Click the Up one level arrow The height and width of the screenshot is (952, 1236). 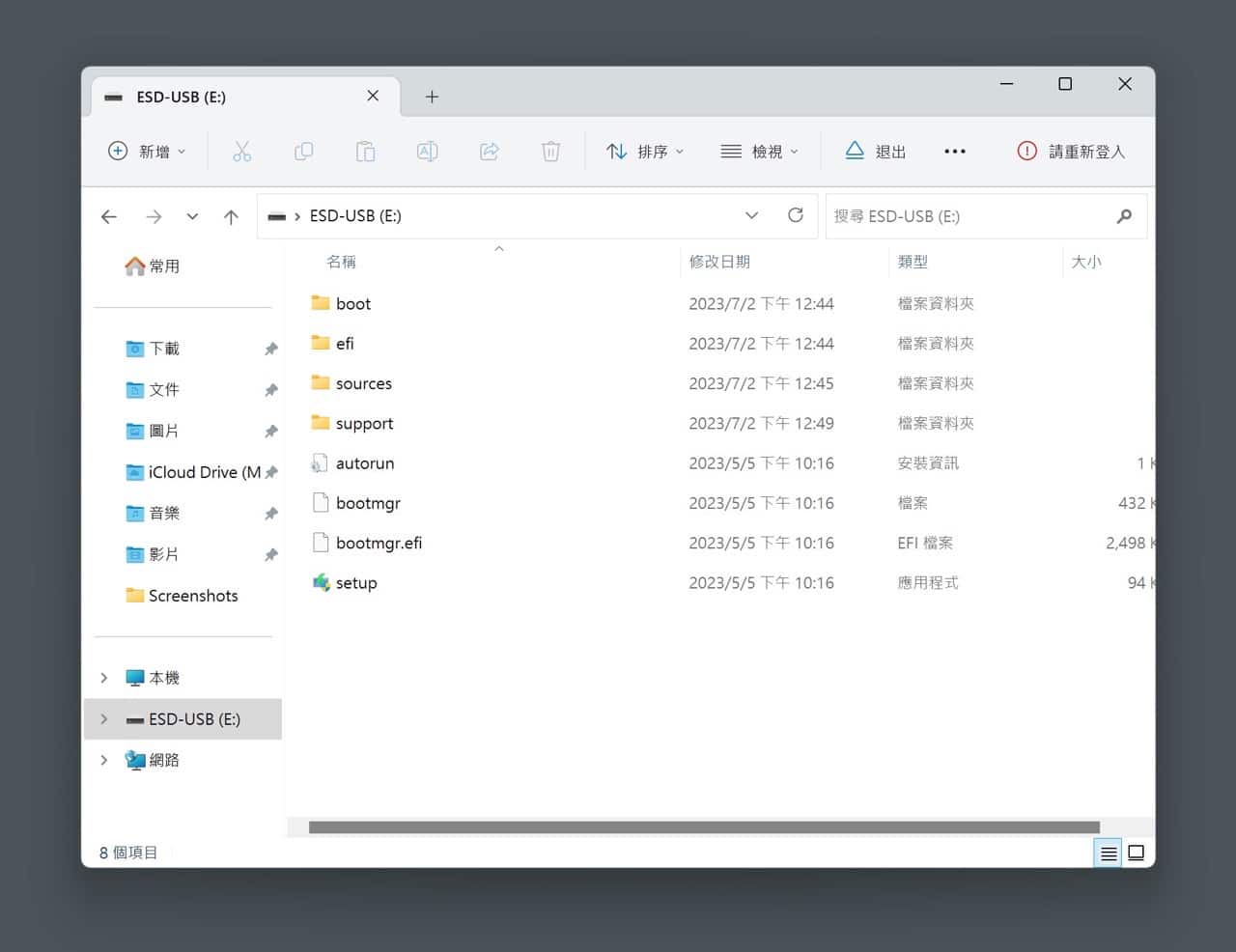pyautogui.click(x=231, y=216)
